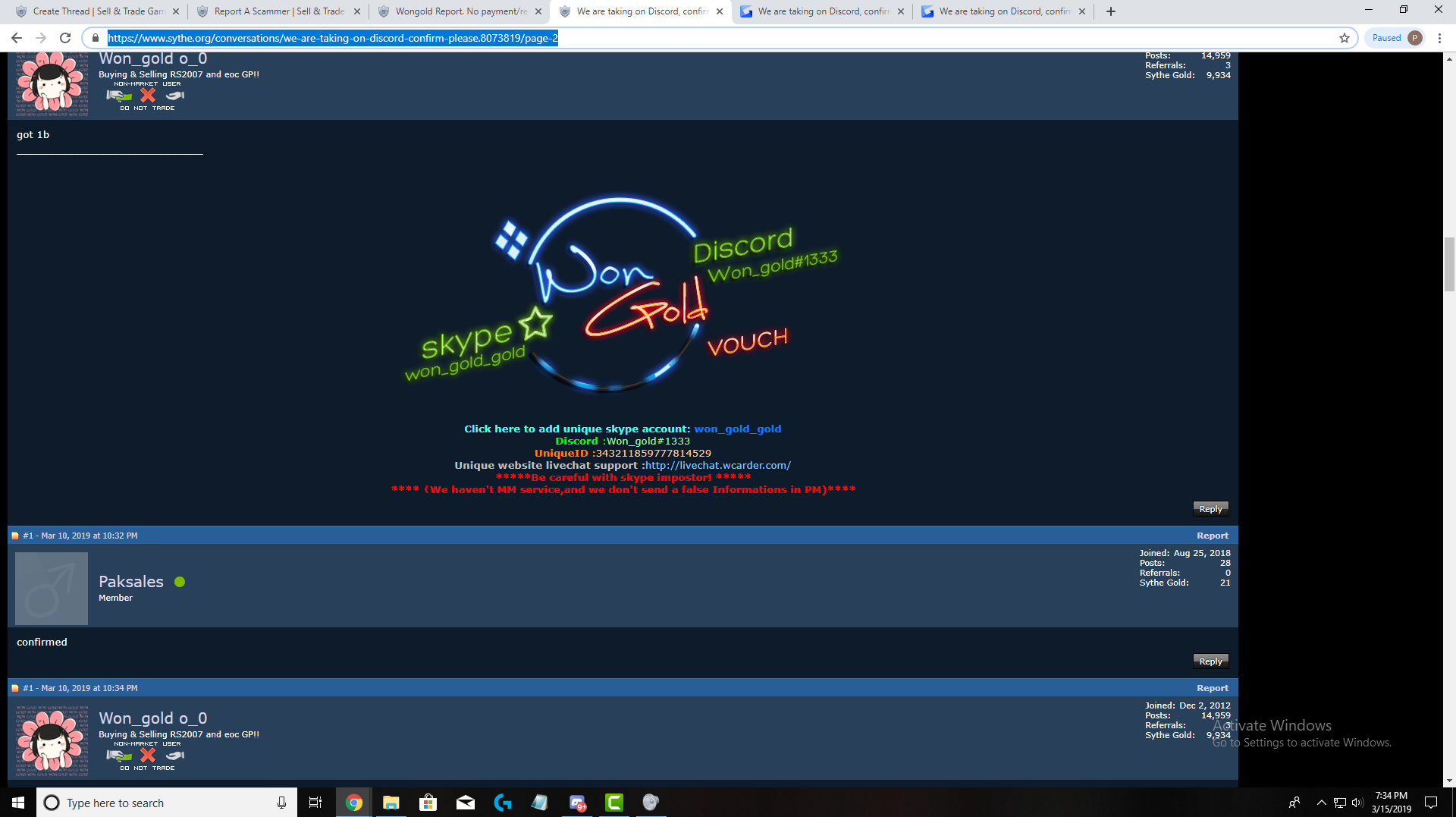Viewport: 1456px width, 817px height.
Task: Click the volume speaker tray icon
Action: [x=1357, y=803]
